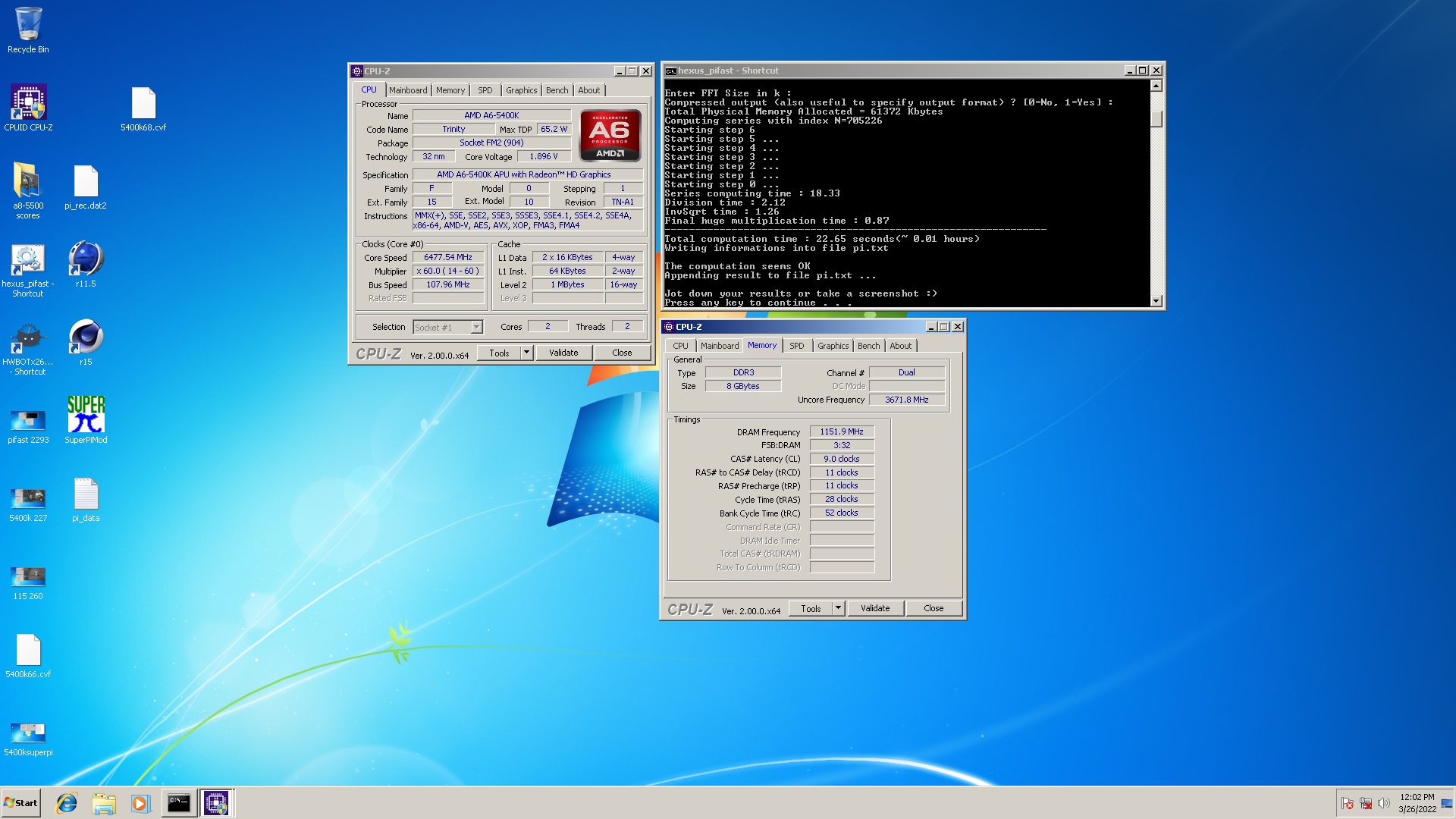Image resolution: width=1456 pixels, height=819 pixels.
Task: Open Windows Explorer from the taskbar
Action: pos(104,803)
